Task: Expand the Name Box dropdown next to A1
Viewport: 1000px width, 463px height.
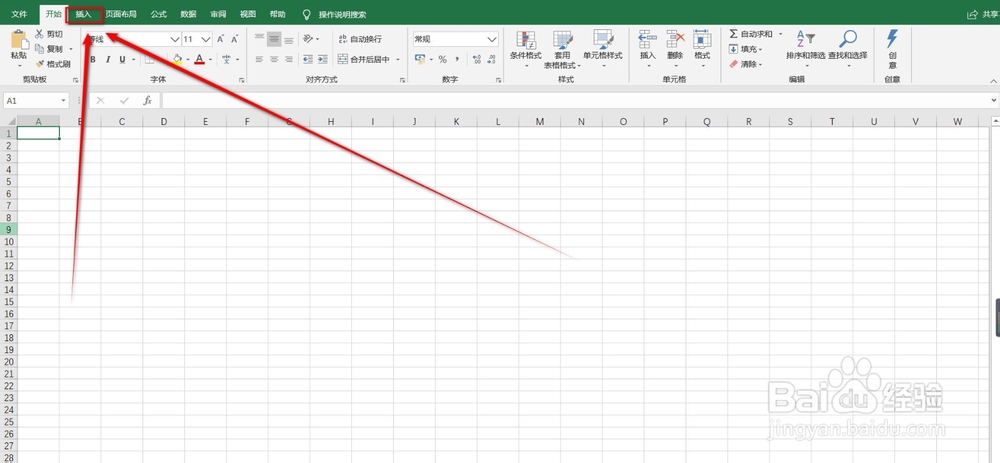Action: pyautogui.click(x=64, y=101)
